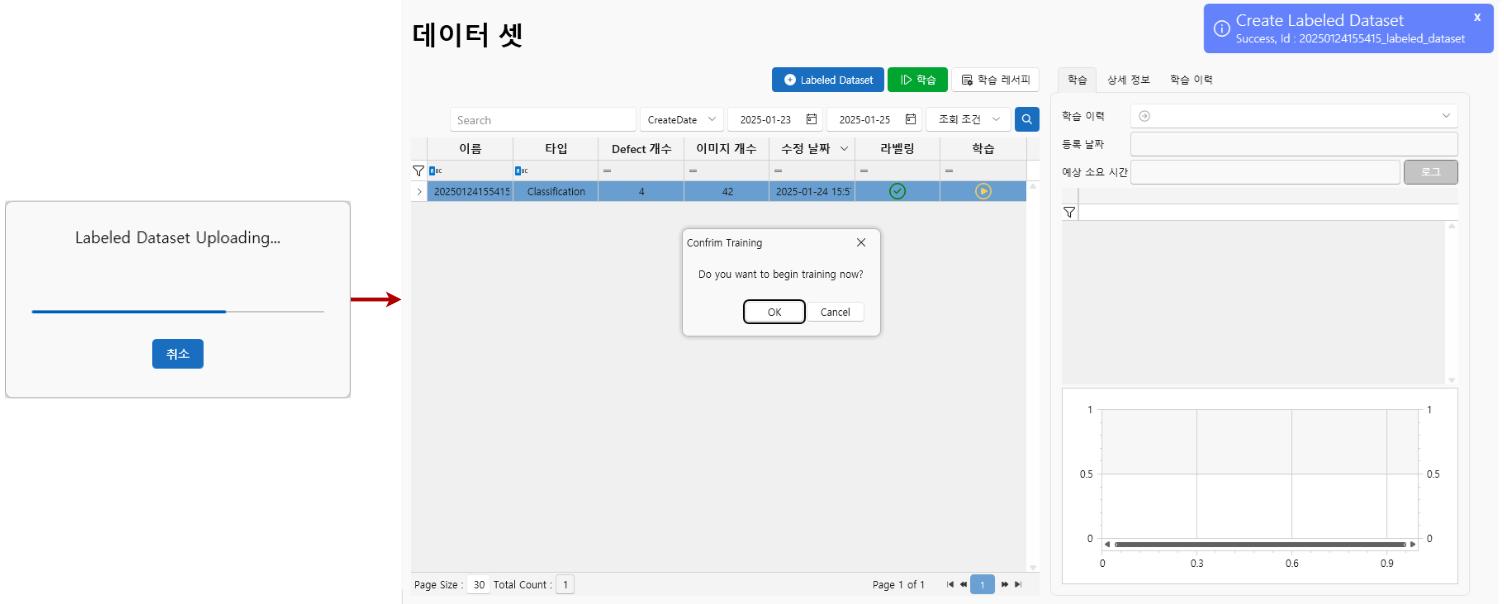The width and height of the screenshot is (1504, 604).
Task: Open the 학습 이력 combo box
Action: click(1293, 116)
